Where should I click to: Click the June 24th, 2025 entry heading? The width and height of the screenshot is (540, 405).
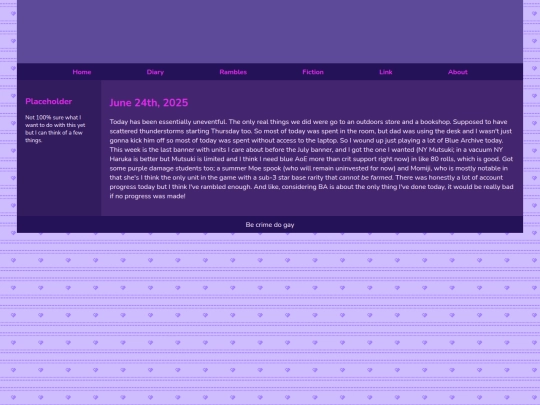149,103
